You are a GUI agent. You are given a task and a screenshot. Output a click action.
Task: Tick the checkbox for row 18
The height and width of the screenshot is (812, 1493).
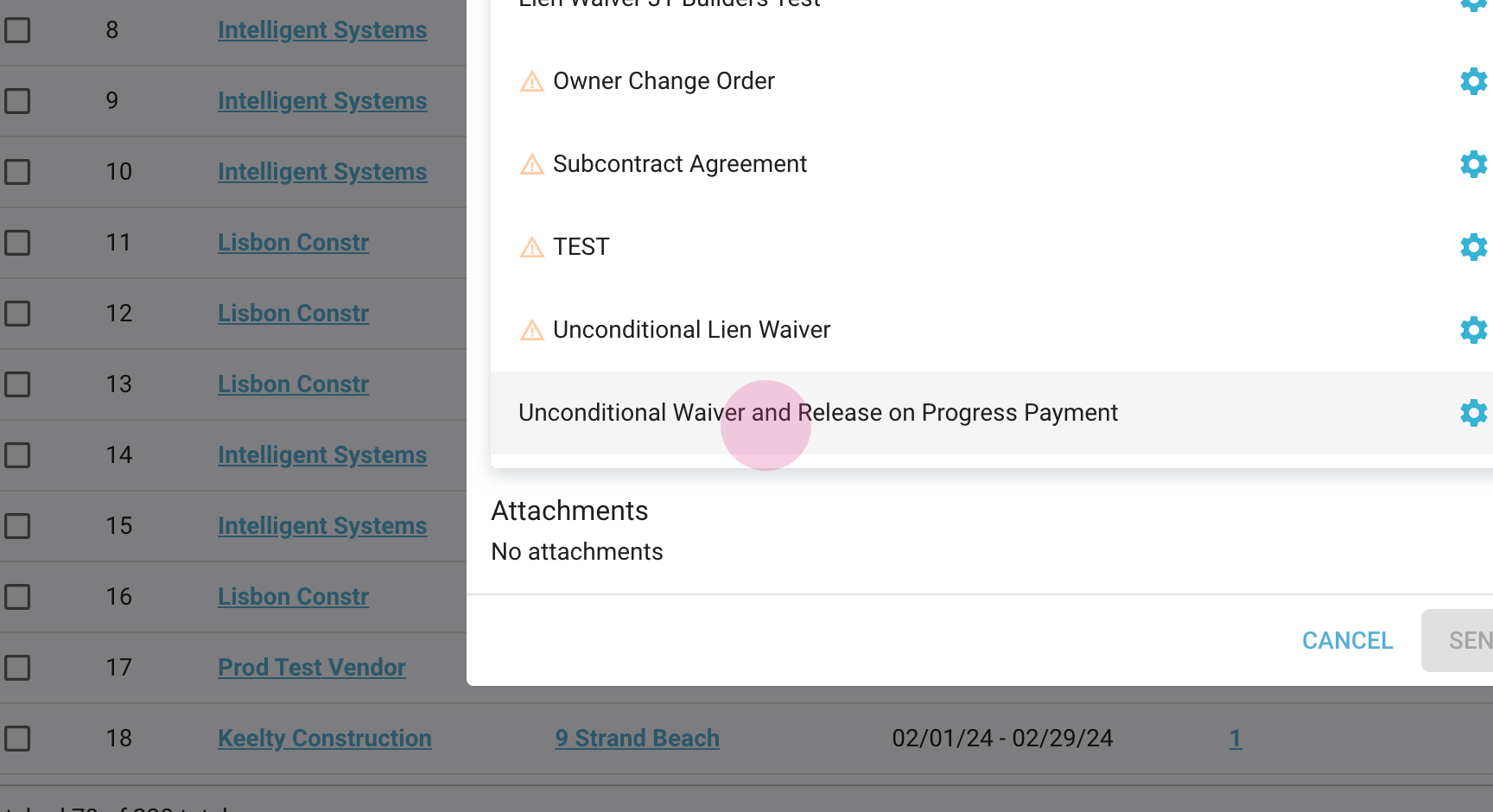tap(17, 739)
